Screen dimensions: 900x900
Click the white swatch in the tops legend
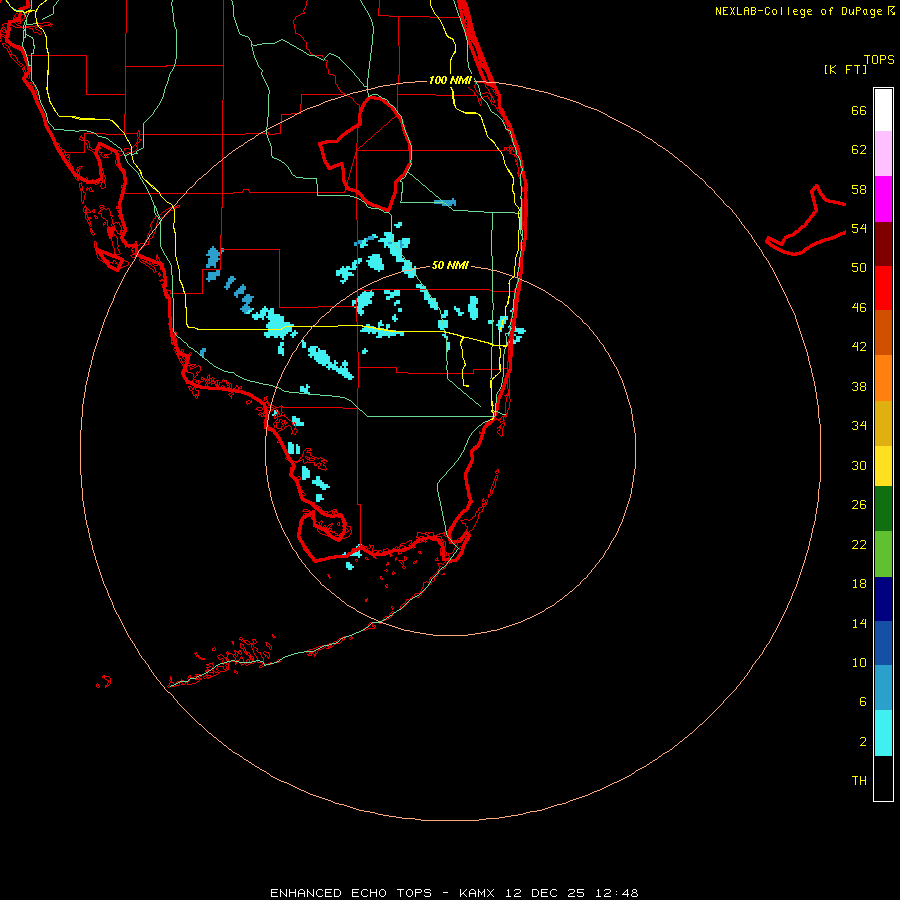coord(883,110)
